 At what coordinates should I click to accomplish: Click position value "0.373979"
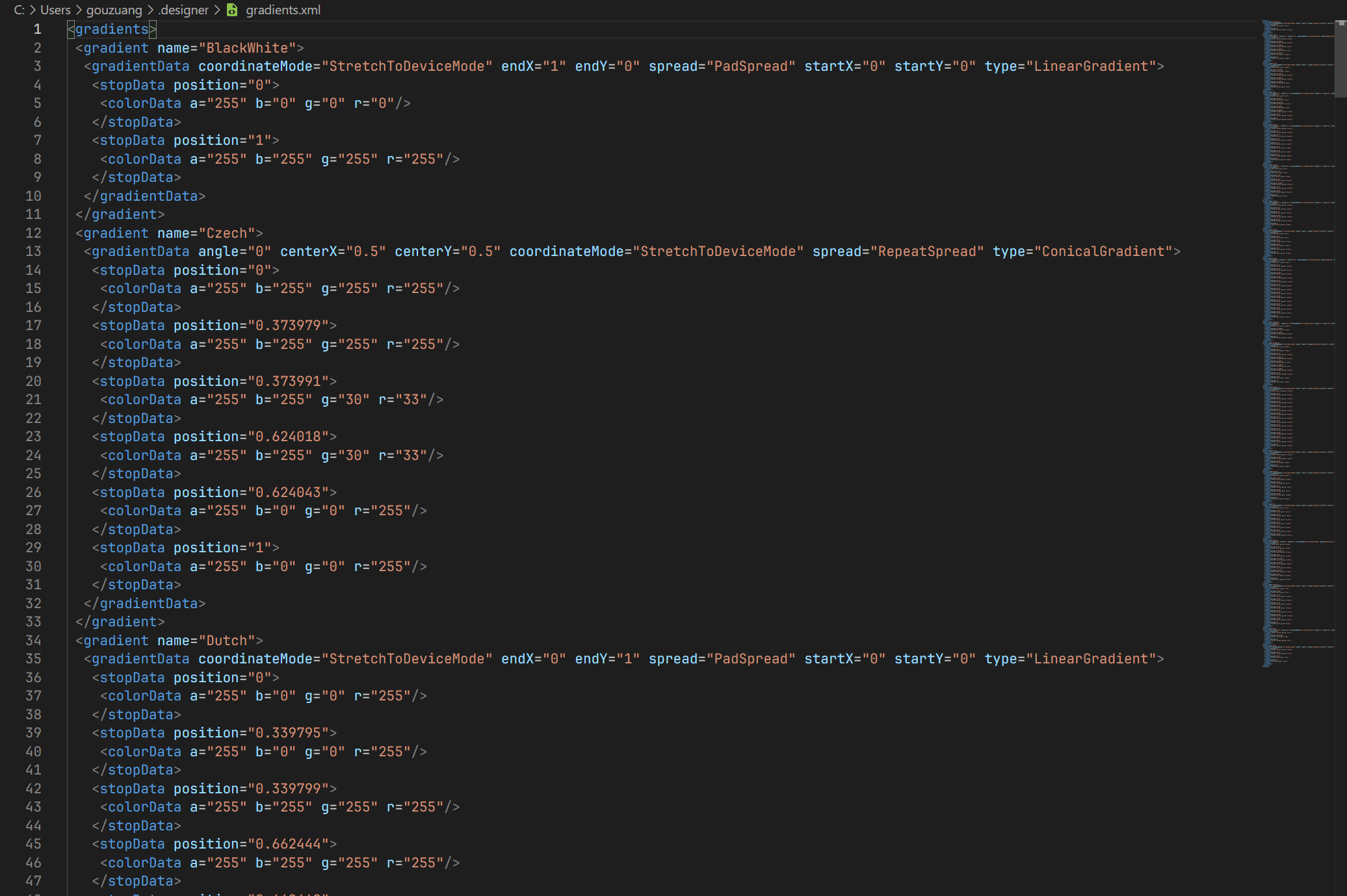click(288, 326)
